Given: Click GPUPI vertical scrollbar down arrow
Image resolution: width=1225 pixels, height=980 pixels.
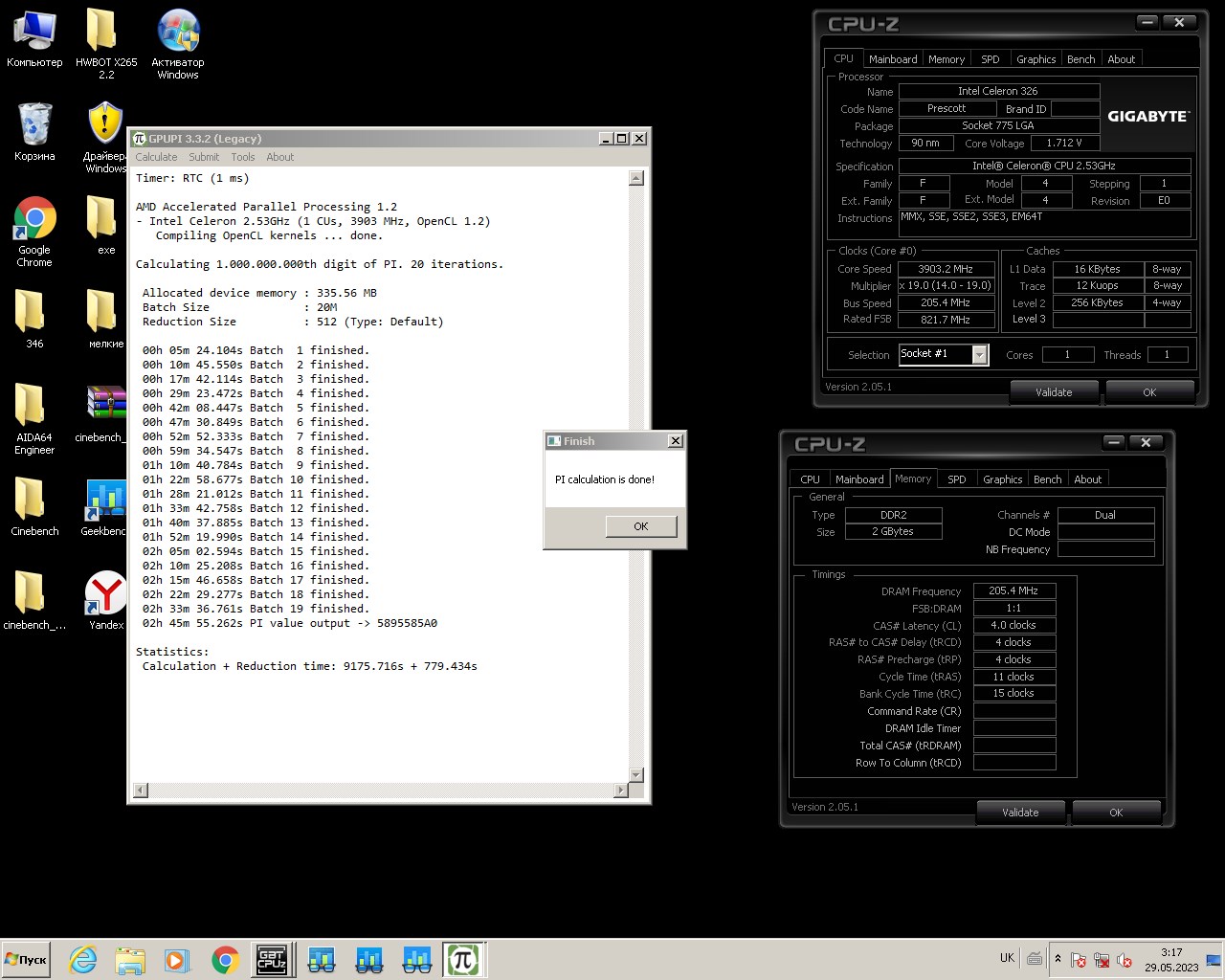Looking at the screenshot, I should 636,774.
